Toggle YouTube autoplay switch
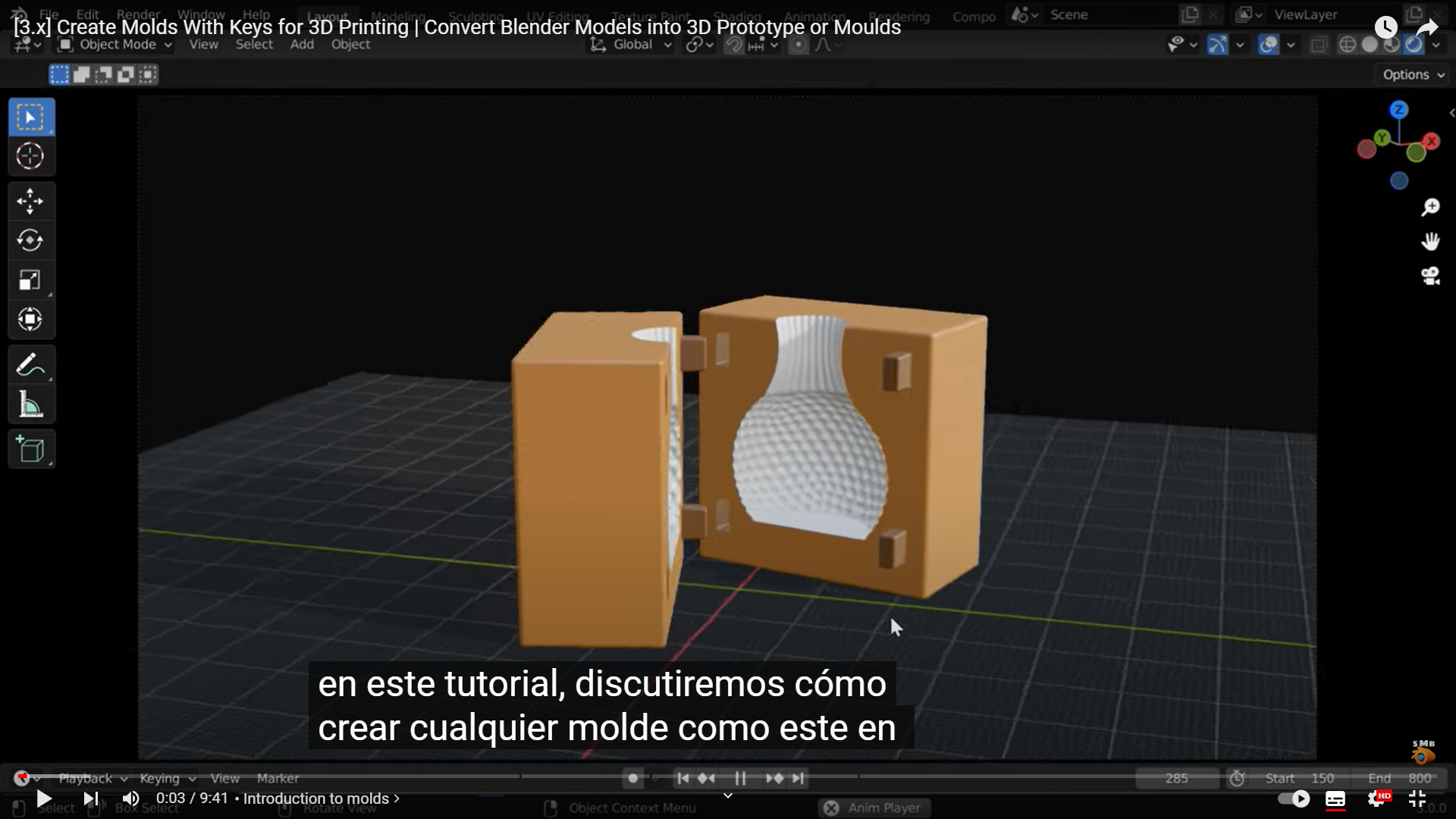 pyautogui.click(x=1294, y=799)
